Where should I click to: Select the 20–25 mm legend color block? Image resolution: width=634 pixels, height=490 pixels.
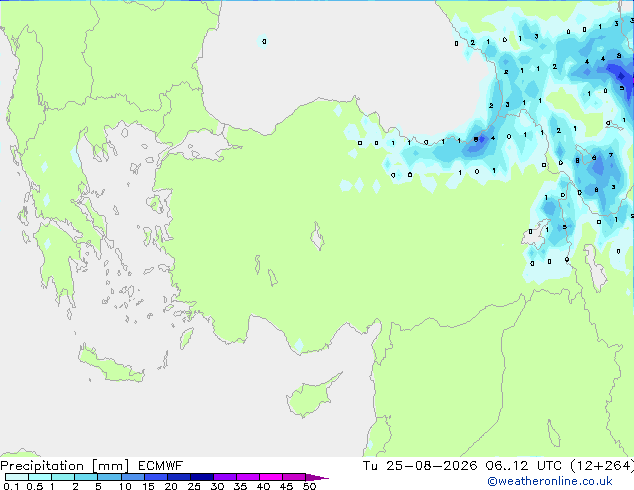[178, 477]
